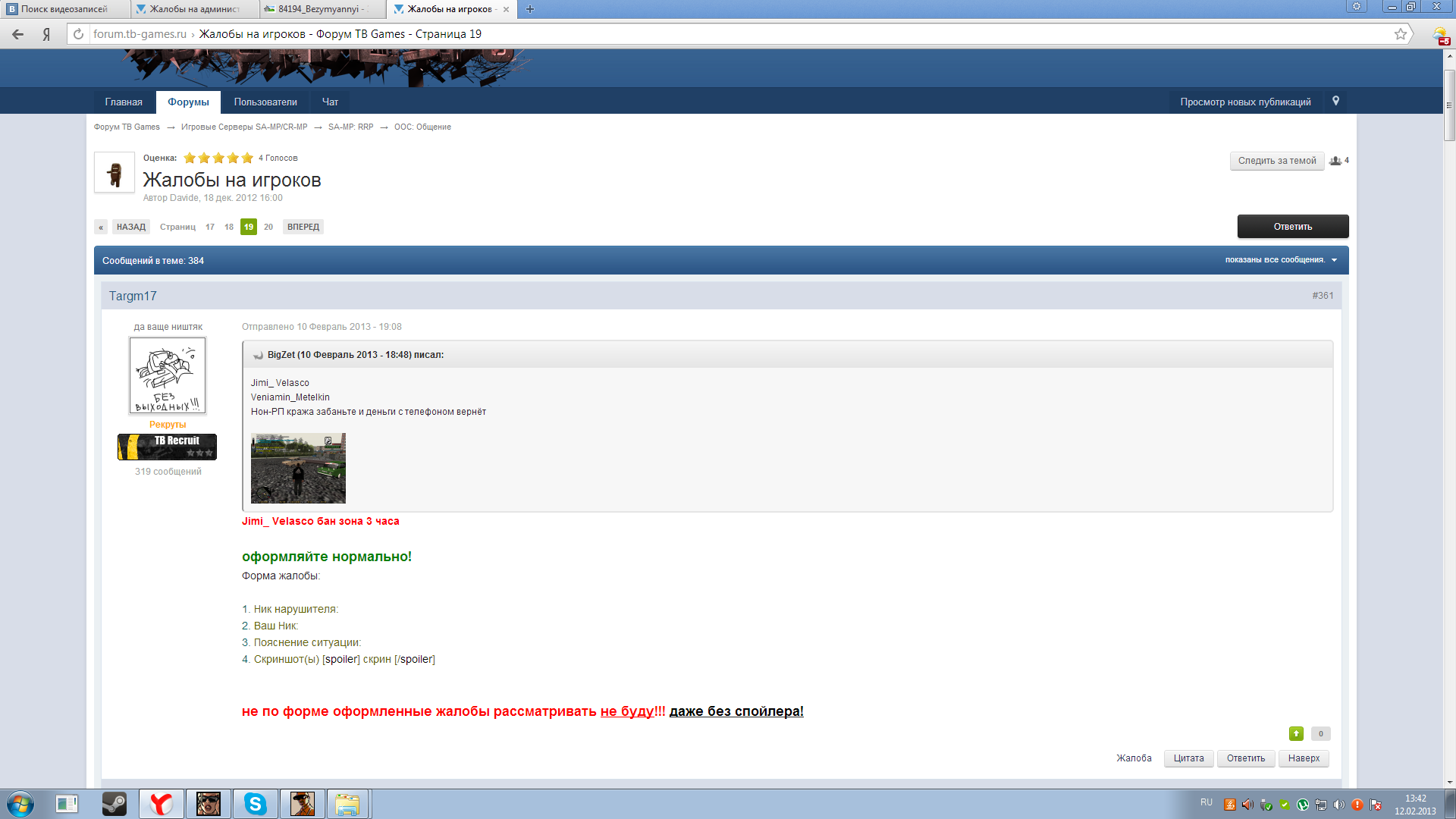Bookmark the page with the star icon
The width and height of the screenshot is (1456, 819).
coord(1400,34)
